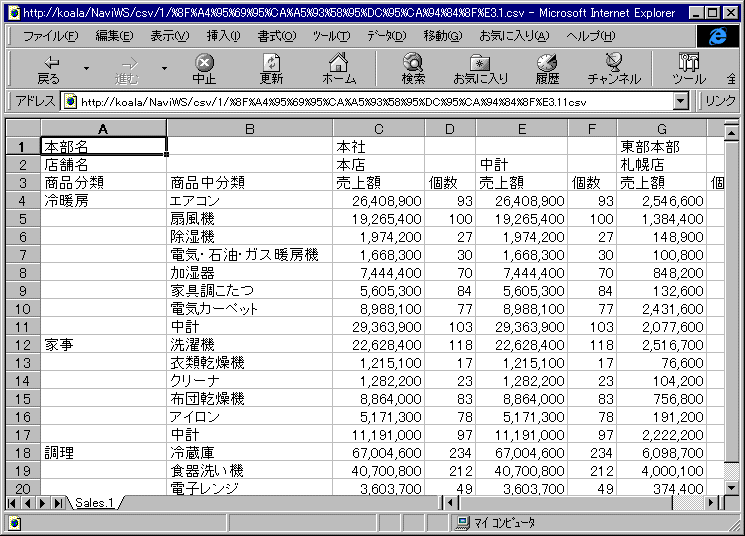745x536 pixels.
Task: Click the status bar page icon
Action: pyautogui.click(x=14, y=523)
